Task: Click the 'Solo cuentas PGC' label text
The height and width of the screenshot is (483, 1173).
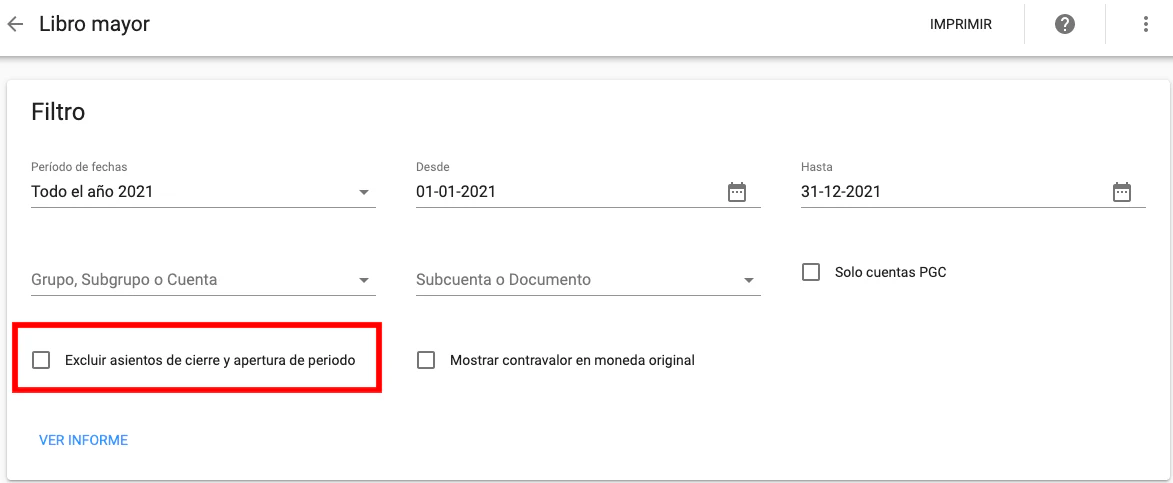Action: click(890, 272)
